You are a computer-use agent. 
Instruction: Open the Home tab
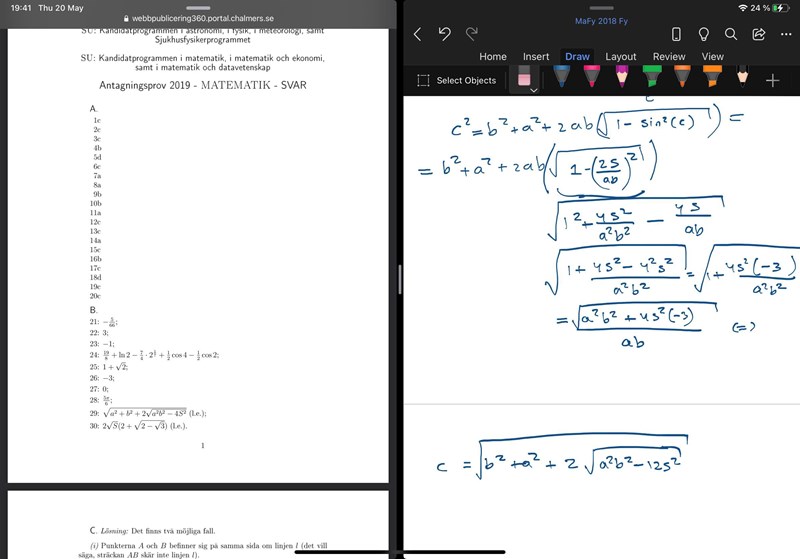click(x=493, y=57)
